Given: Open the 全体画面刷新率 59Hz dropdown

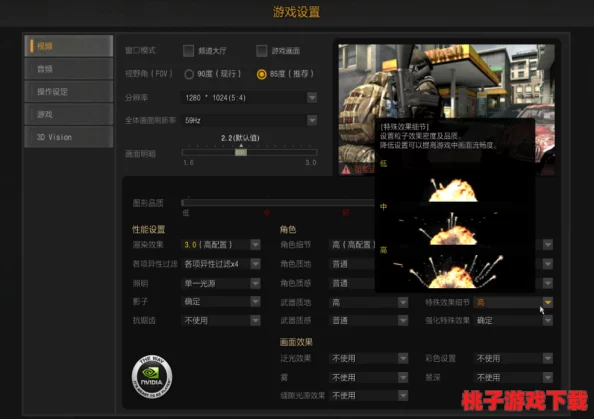Looking at the screenshot, I should tap(249, 120).
